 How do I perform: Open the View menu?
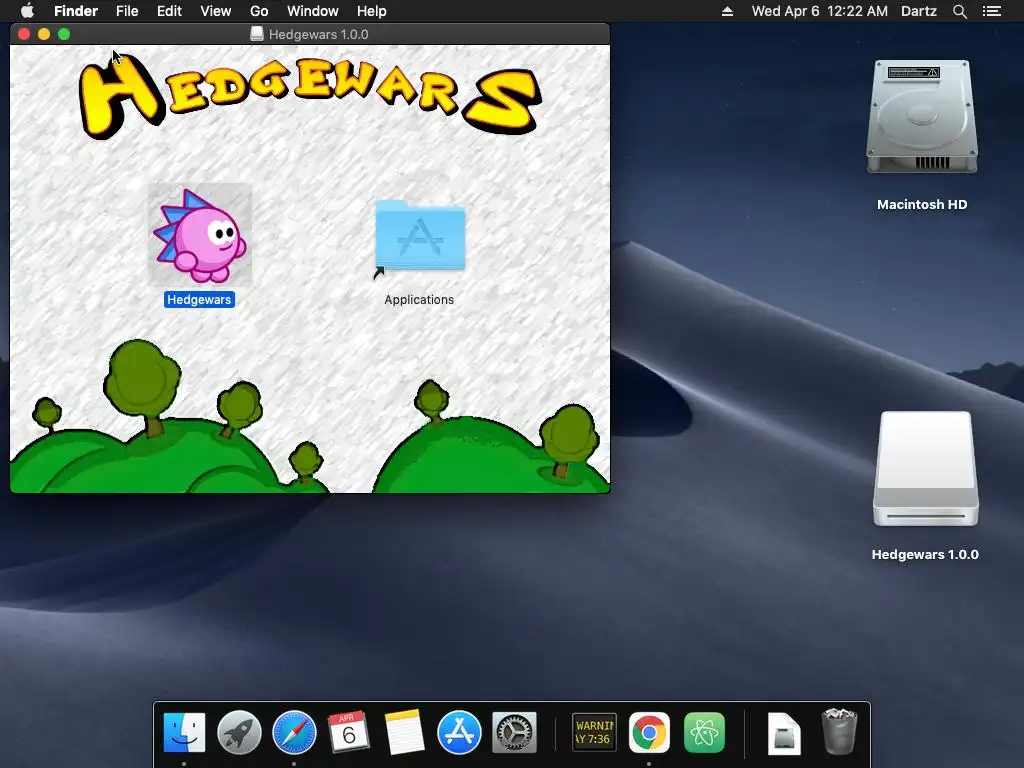pyautogui.click(x=216, y=11)
